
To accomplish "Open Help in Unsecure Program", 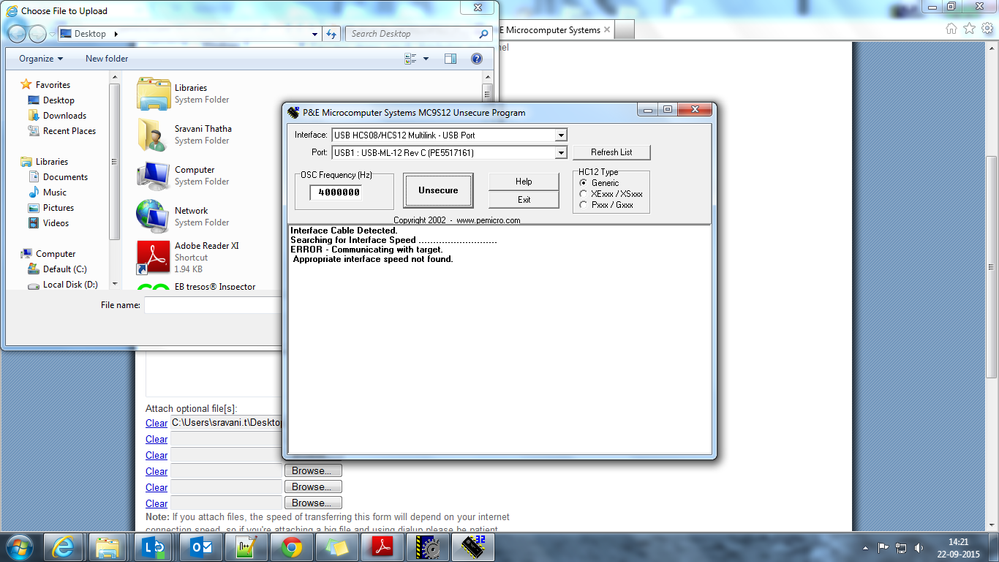I will point(524,182).
